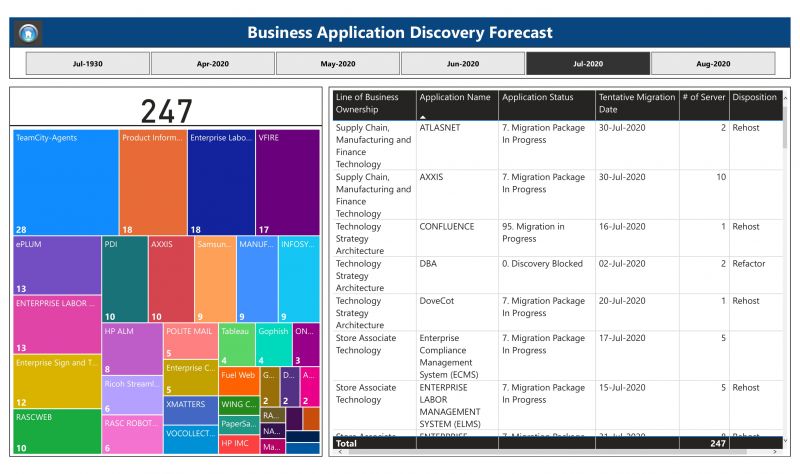
Task: Select the VFIRE treemap tile
Action: point(288,182)
